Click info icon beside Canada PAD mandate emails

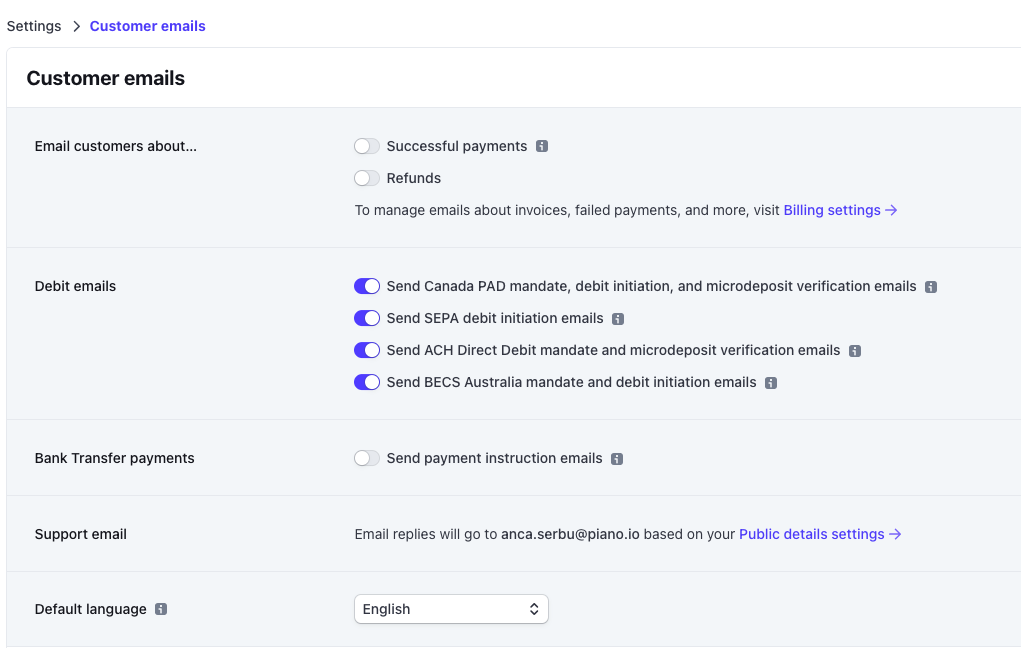click(x=931, y=287)
